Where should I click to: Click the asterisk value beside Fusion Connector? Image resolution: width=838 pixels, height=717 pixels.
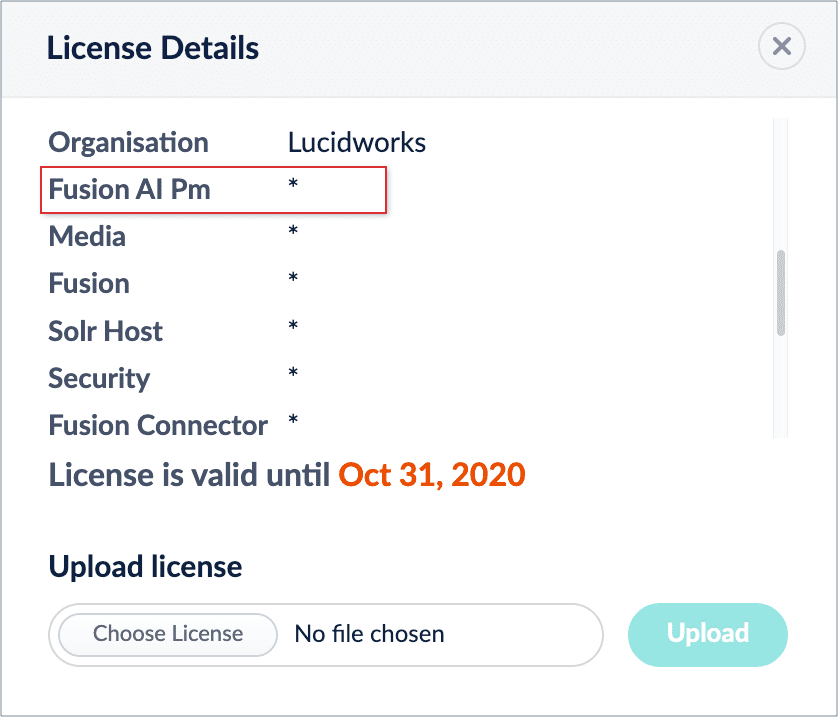click(293, 419)
